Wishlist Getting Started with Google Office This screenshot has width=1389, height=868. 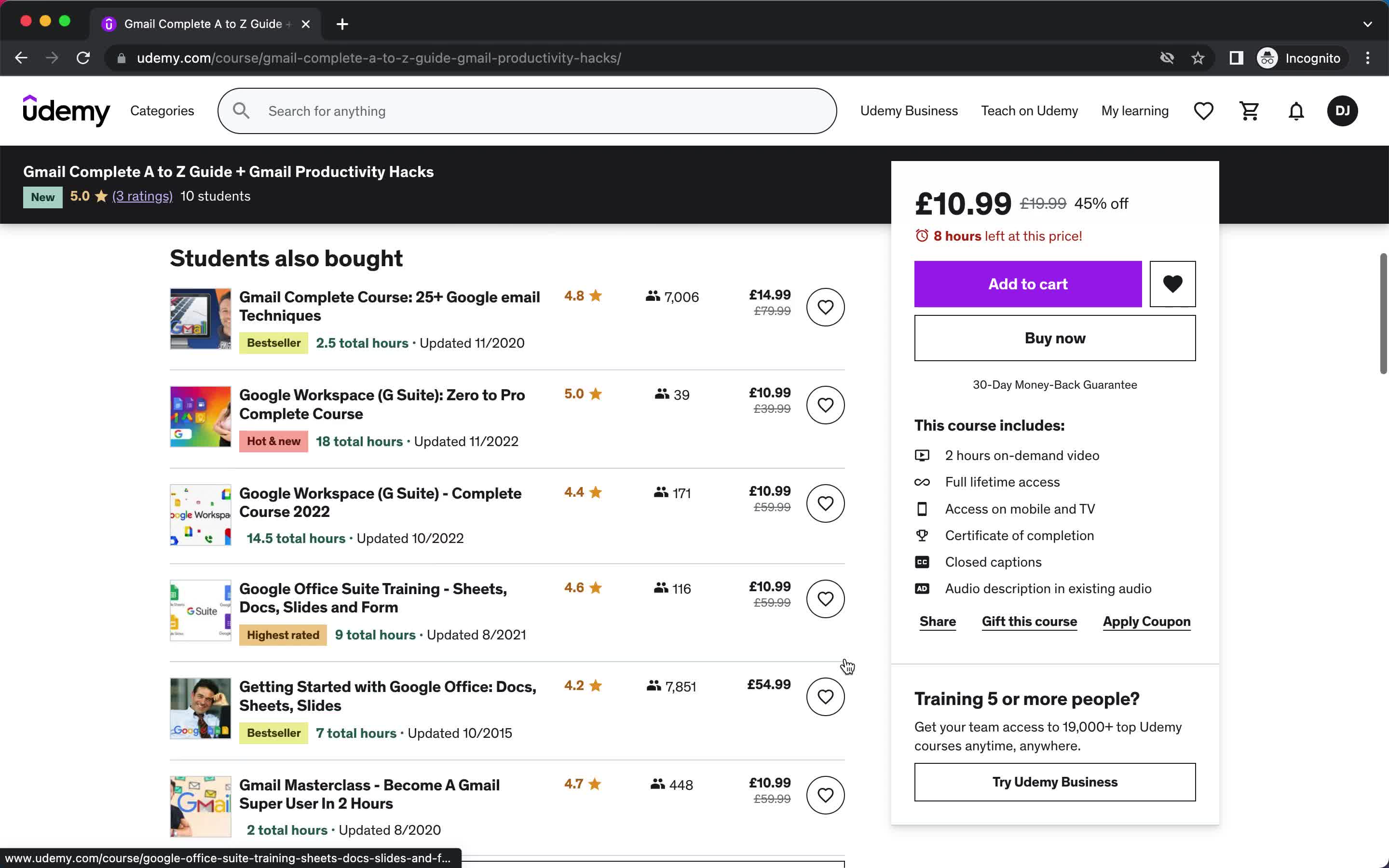[x=825, y=697]
